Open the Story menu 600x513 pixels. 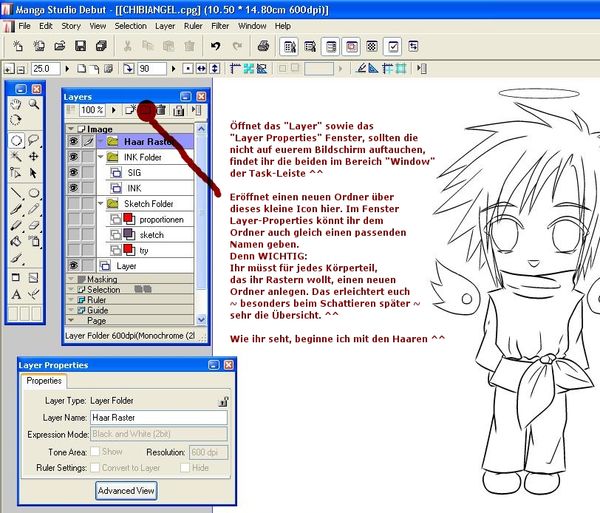[71, 26]
